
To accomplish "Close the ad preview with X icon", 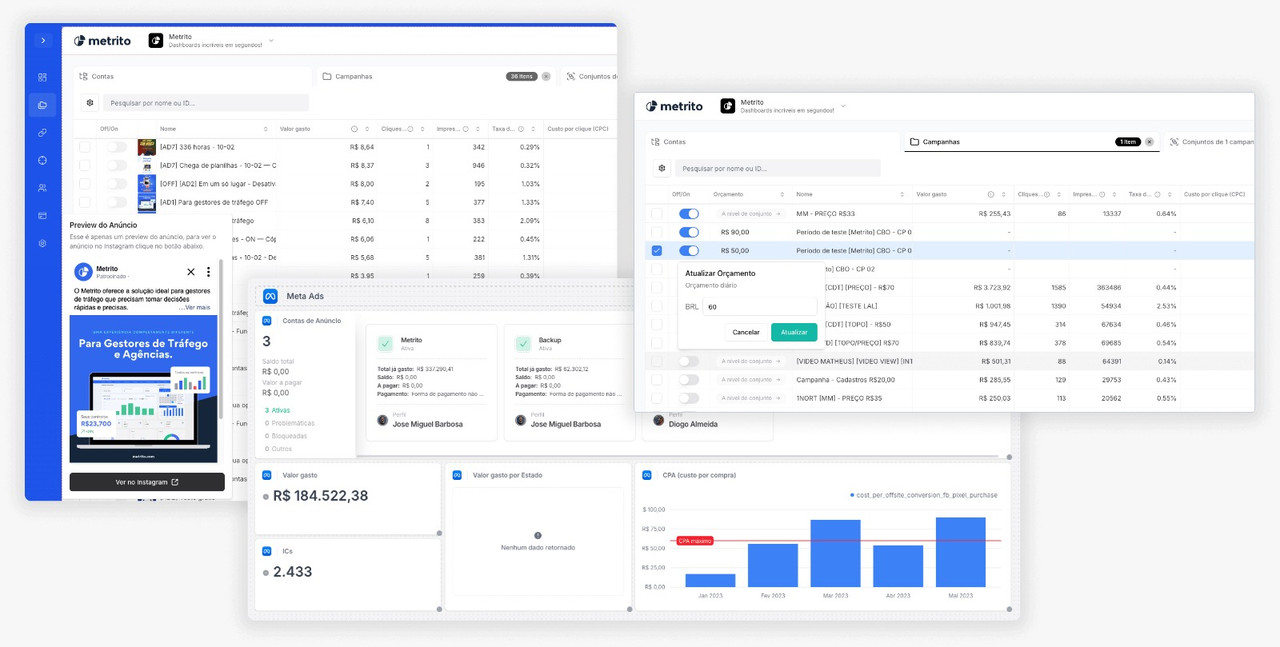I will click(x=191, y=272).
